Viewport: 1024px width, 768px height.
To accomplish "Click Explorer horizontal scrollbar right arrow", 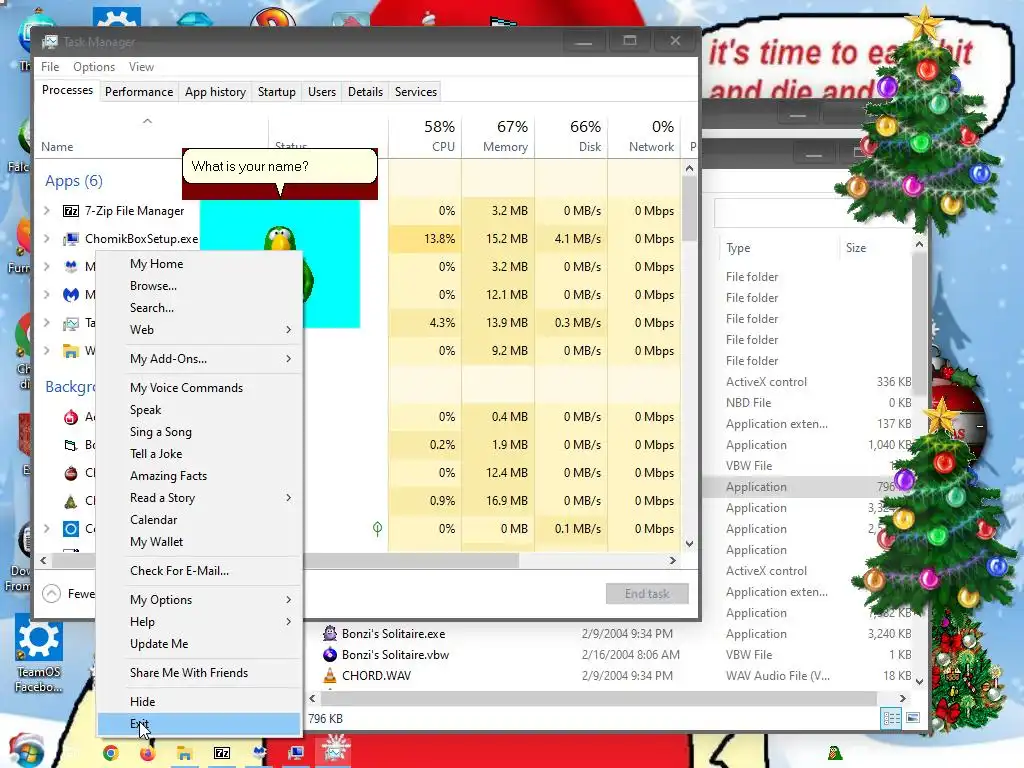I will pos(903,698).
